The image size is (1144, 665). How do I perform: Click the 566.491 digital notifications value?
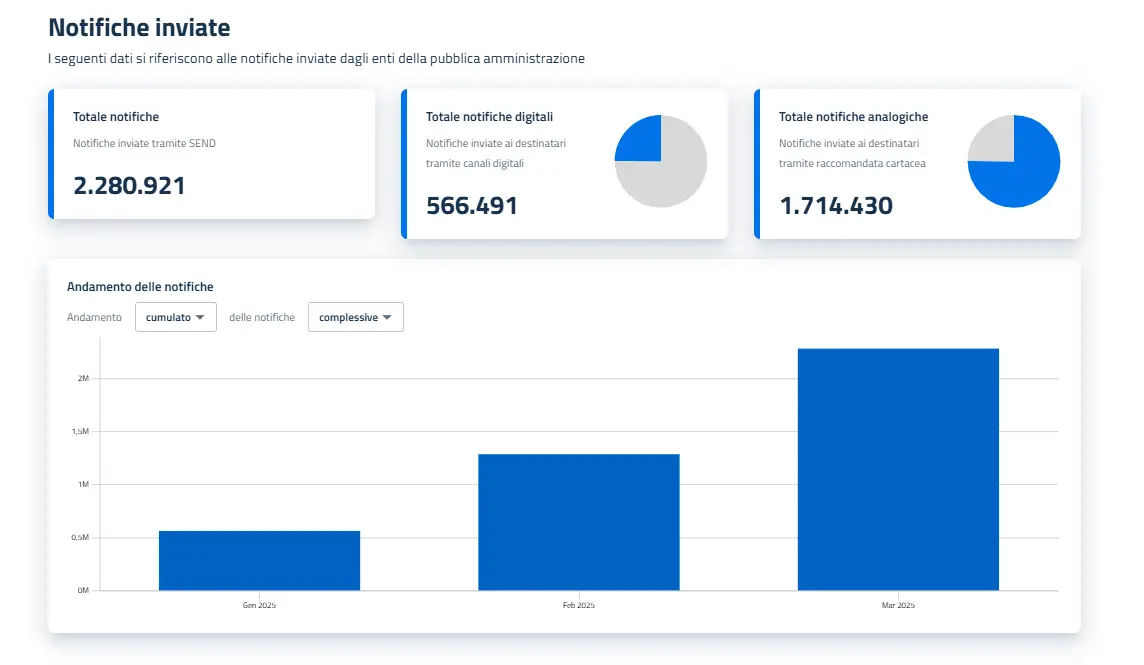472,206
